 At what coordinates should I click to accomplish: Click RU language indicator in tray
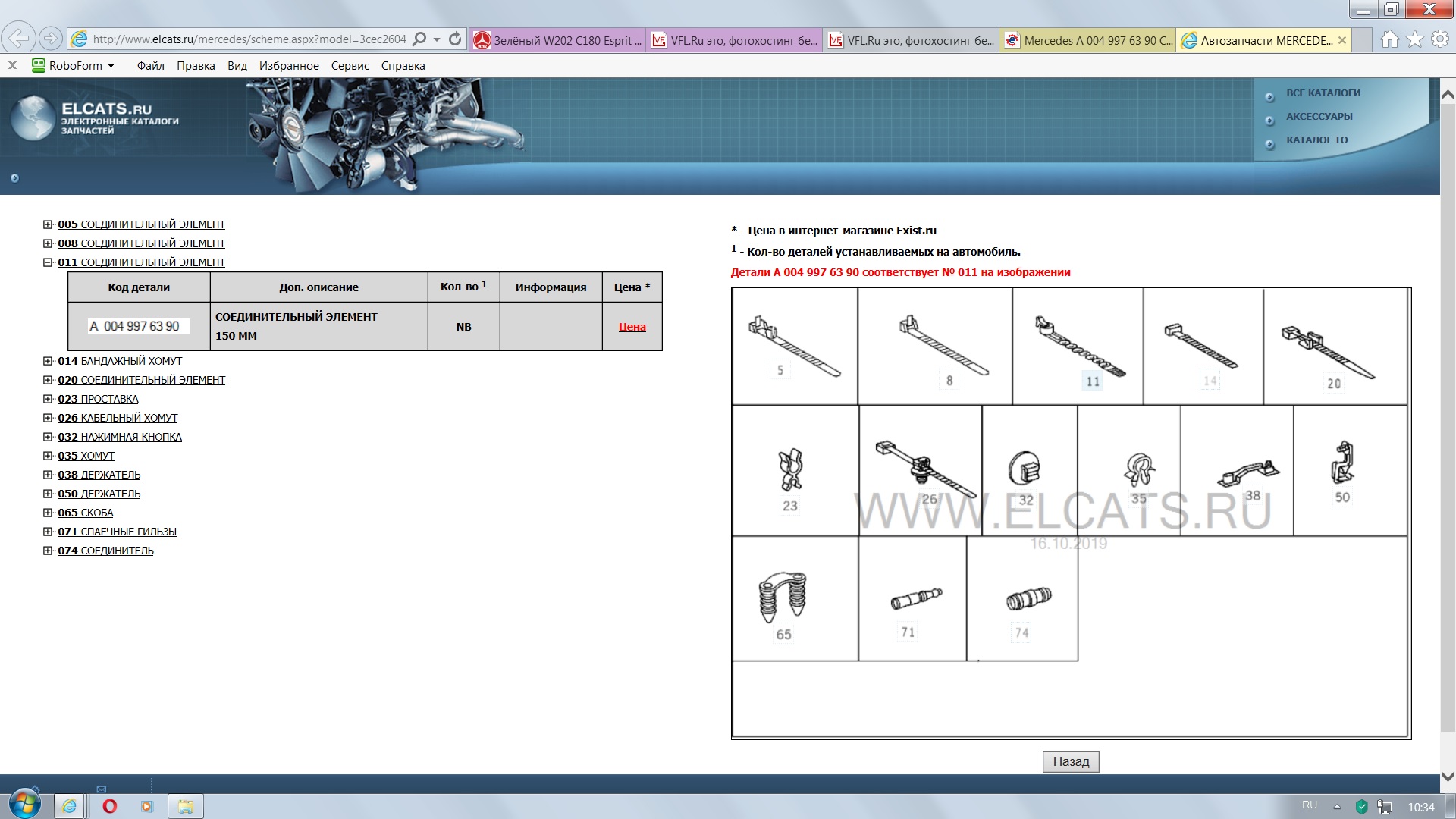pyautogui.click(x=1310, y=805)
